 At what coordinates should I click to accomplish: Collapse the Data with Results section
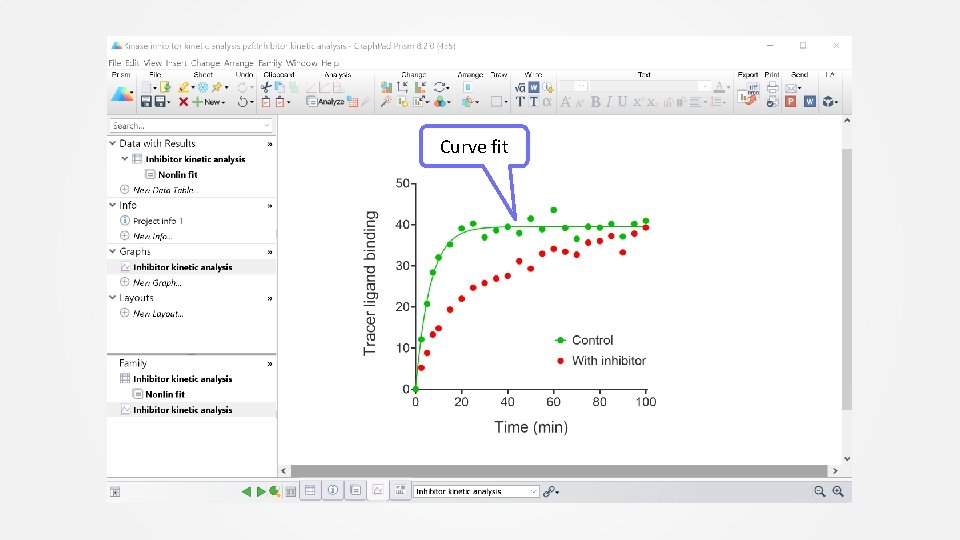click(113, 143)
